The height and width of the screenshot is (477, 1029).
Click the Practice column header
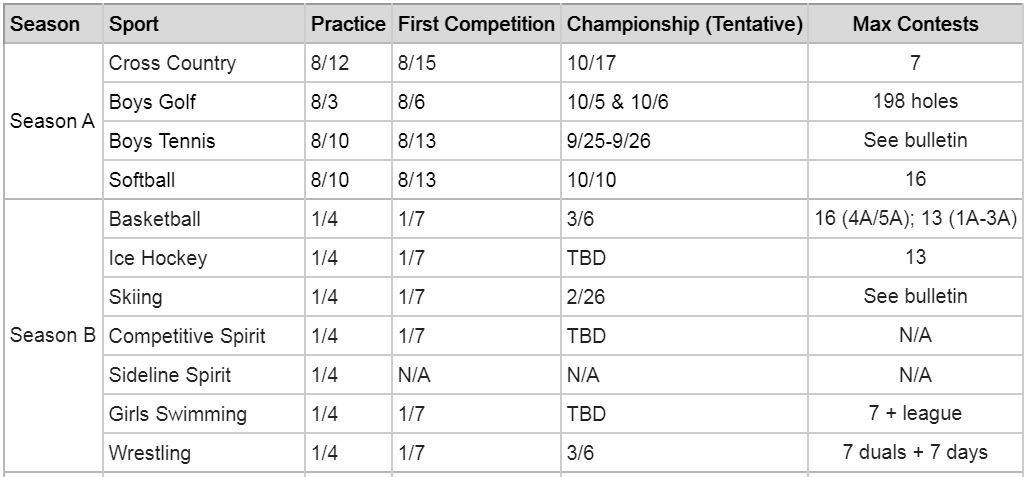tap(347, 23)
